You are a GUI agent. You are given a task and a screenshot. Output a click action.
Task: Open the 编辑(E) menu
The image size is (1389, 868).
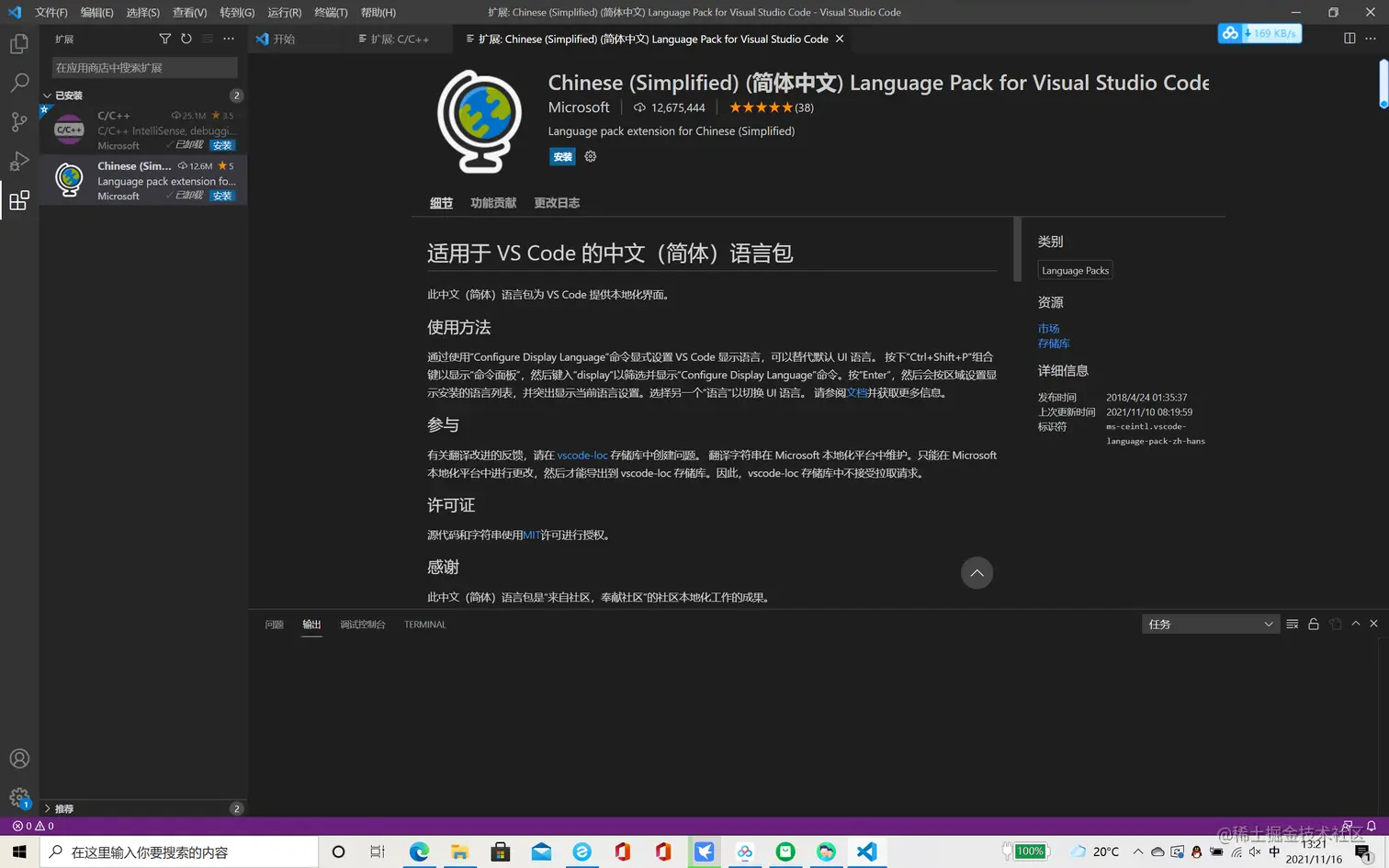click(96, 12)
